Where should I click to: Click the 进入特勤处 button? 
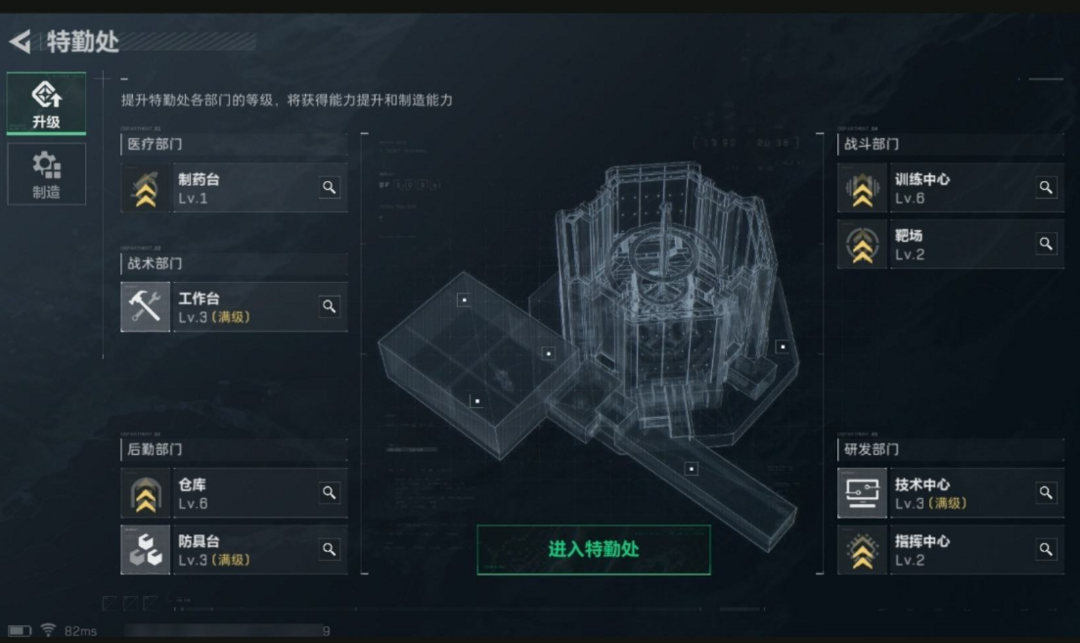pos(594,549)
